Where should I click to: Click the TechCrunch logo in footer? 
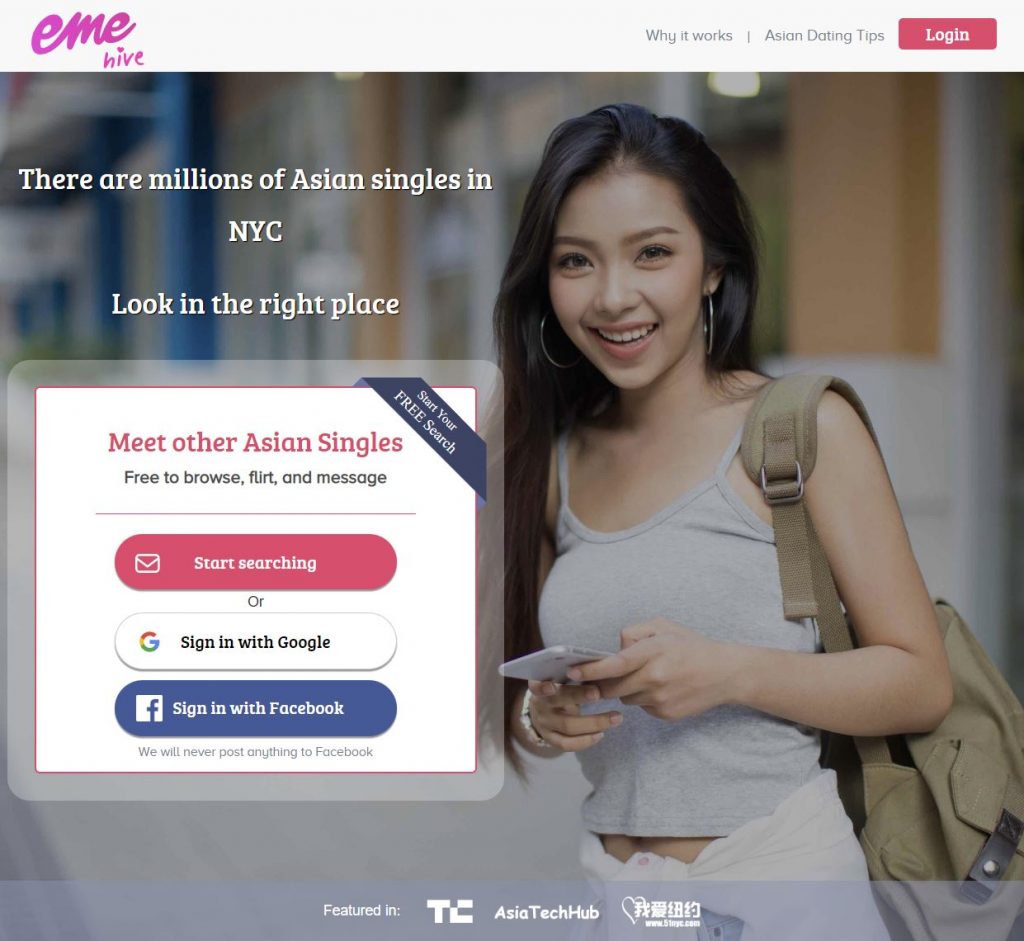(449, 911)
